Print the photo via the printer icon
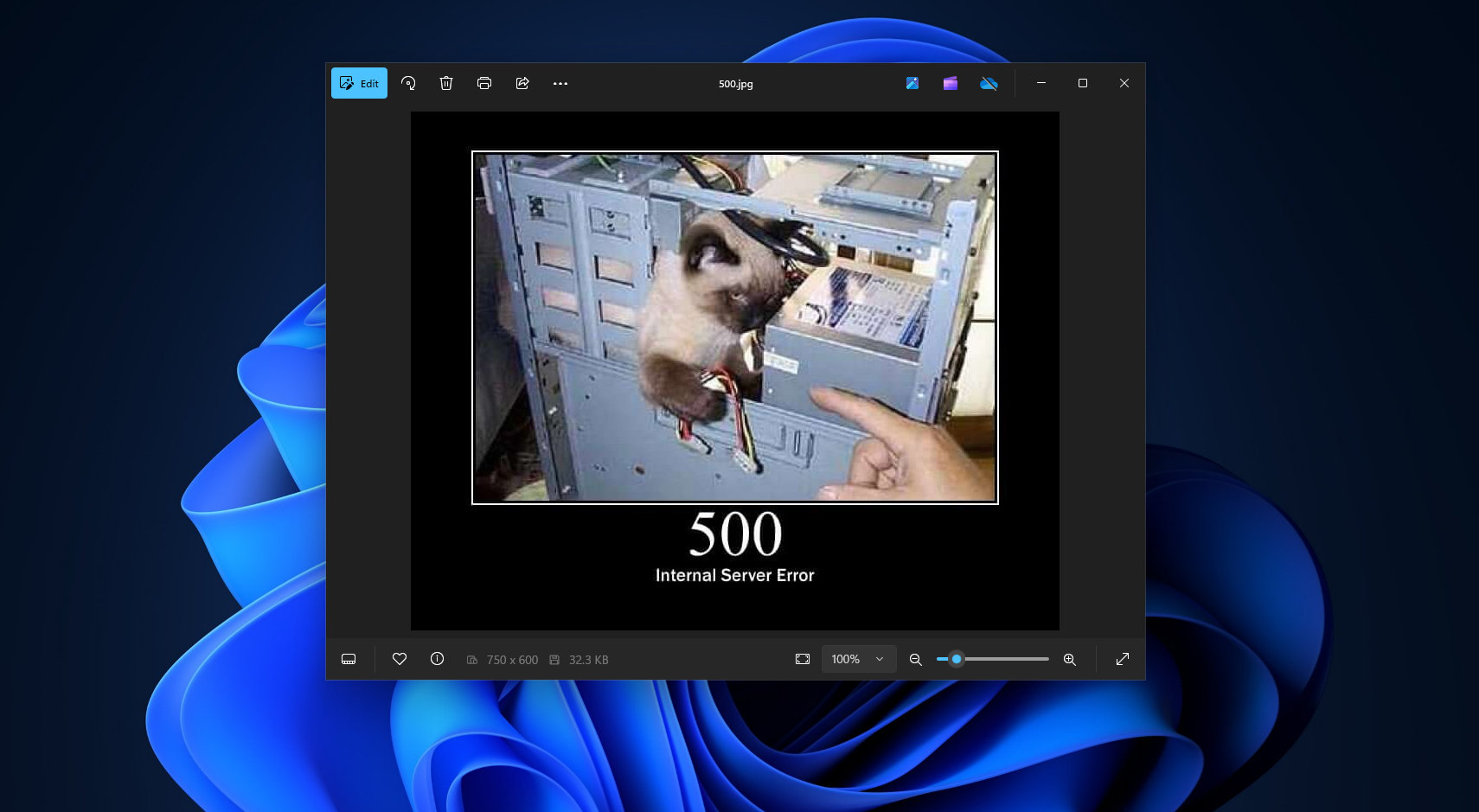 click(484, 83)
